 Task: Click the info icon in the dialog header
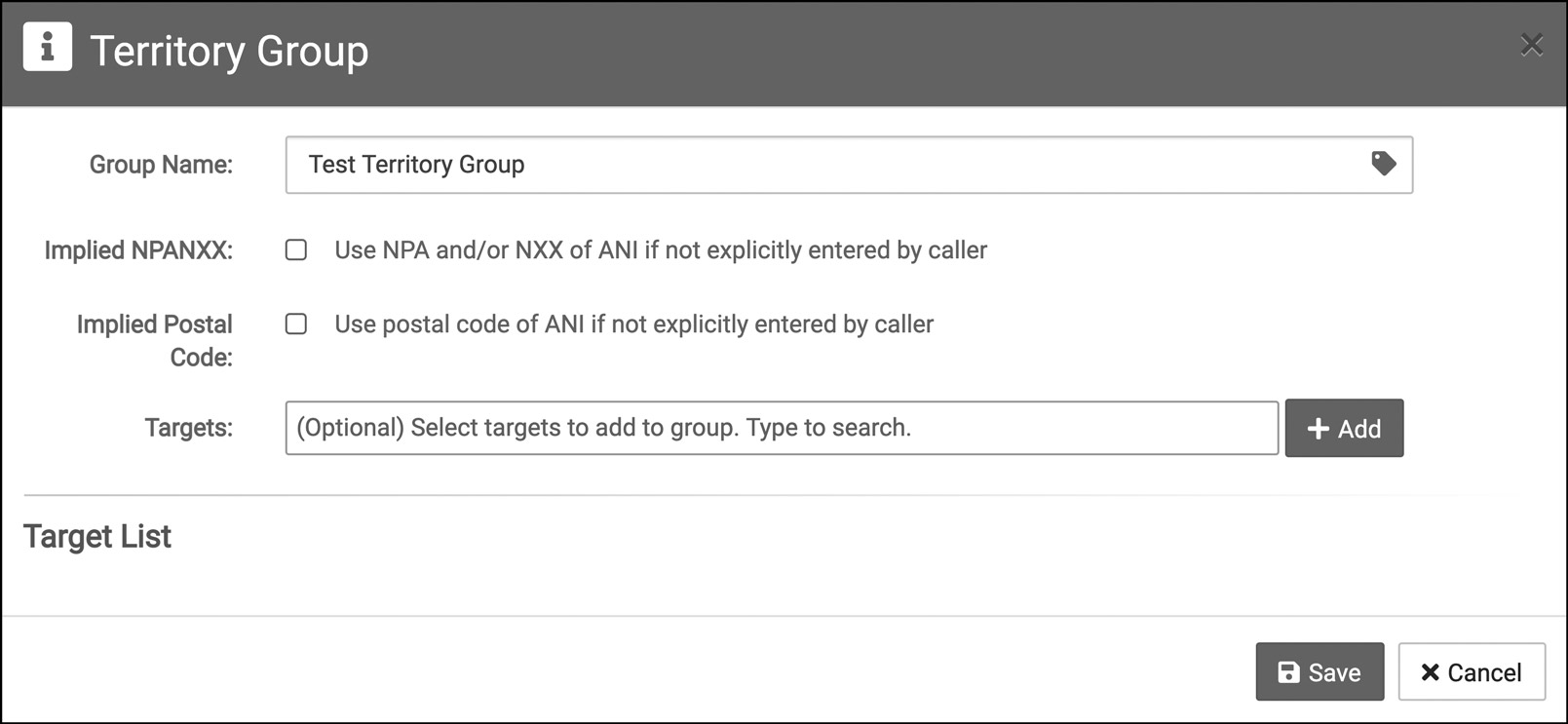47,47
